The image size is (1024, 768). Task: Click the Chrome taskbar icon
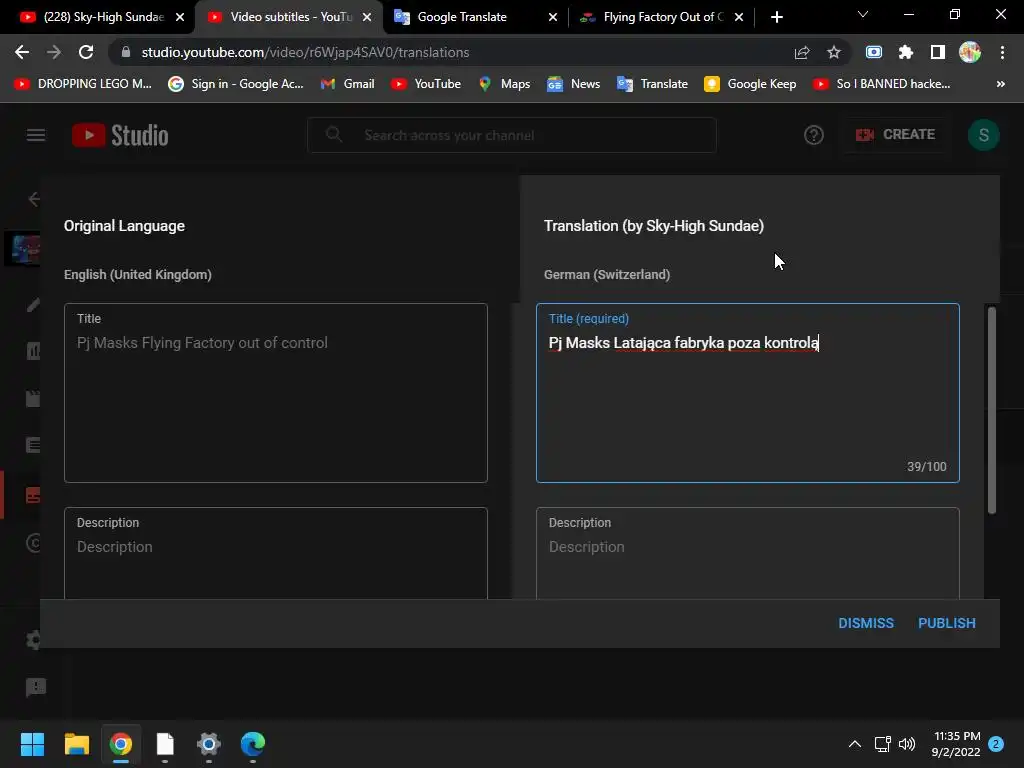pyautogui.click(x=121, y=744)
